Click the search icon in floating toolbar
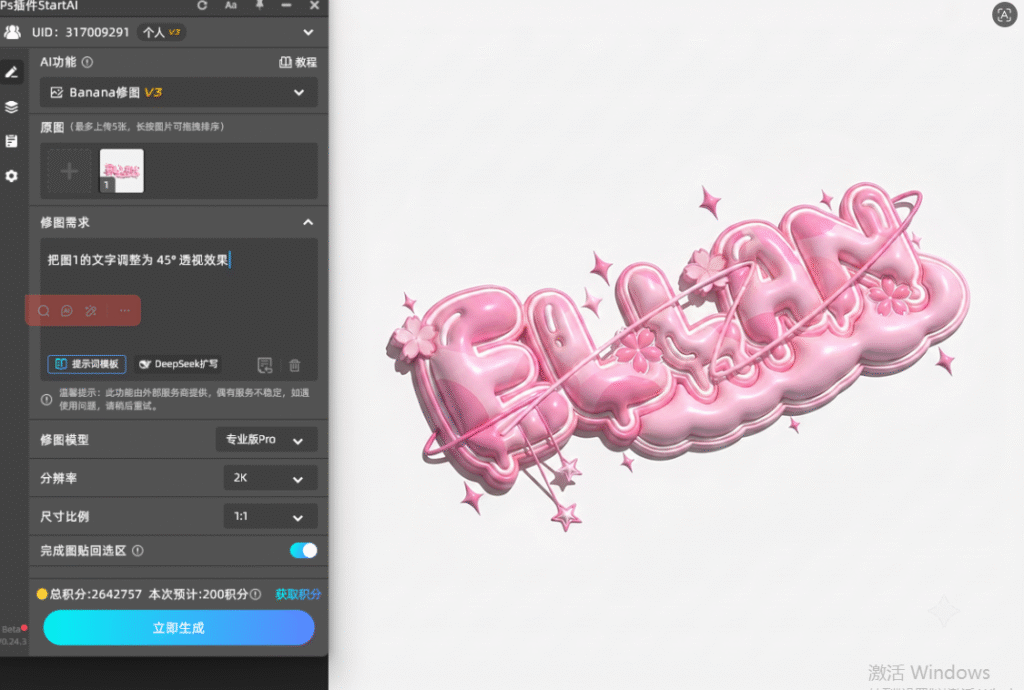The width and height of the screenshot is (1024, 690). 44,311
